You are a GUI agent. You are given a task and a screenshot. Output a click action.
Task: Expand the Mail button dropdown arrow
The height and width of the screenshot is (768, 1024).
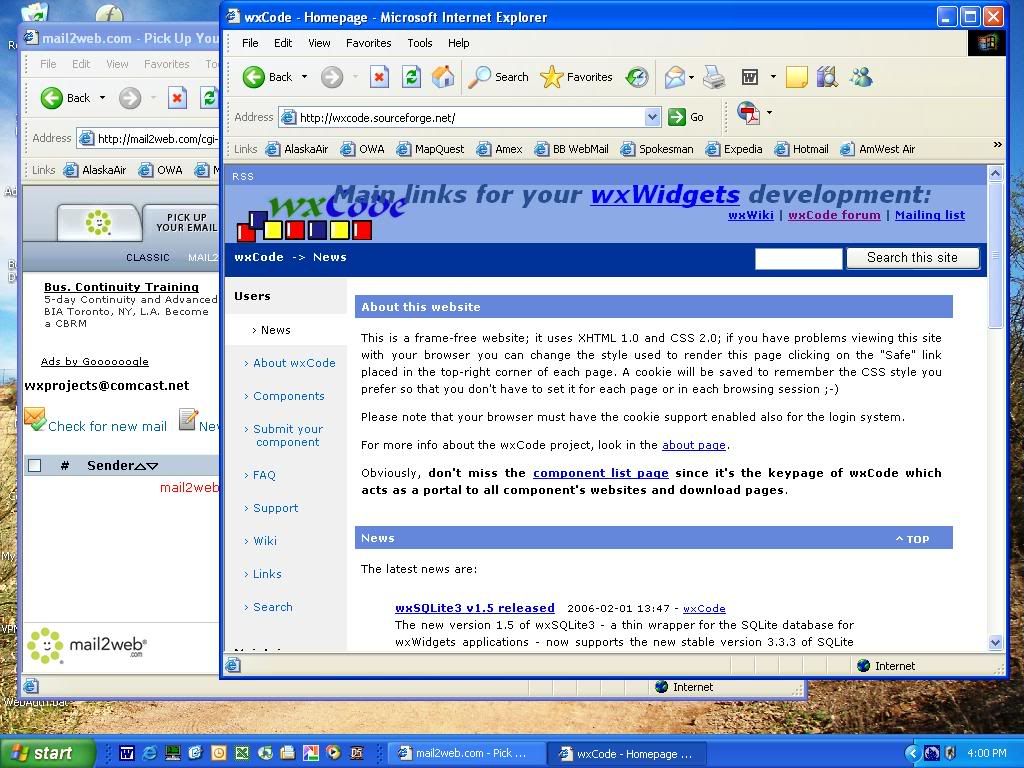pos(691,77)
